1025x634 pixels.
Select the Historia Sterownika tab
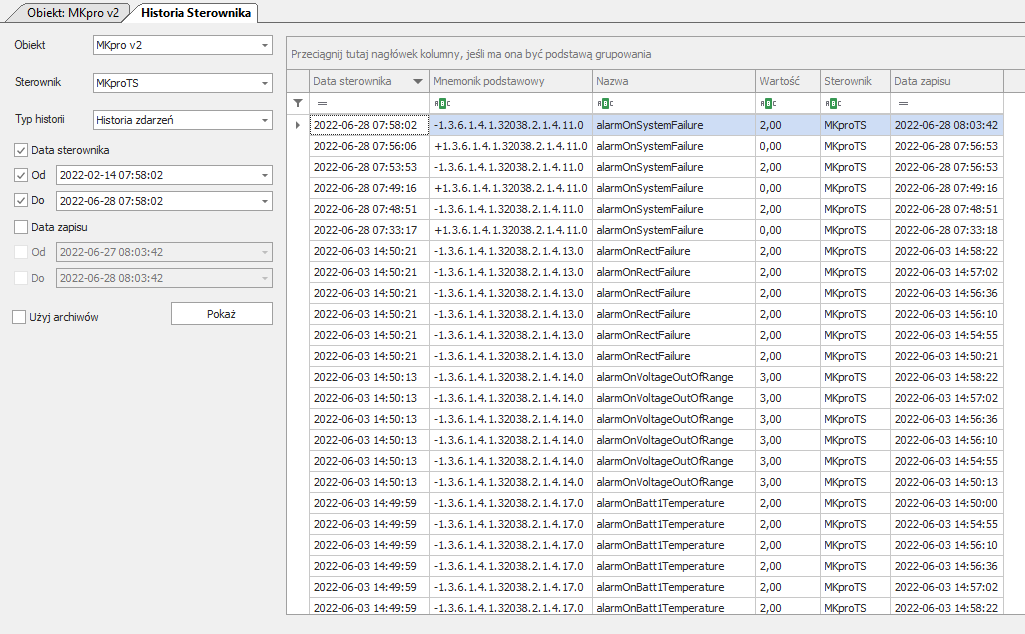[x=195, y=13]
